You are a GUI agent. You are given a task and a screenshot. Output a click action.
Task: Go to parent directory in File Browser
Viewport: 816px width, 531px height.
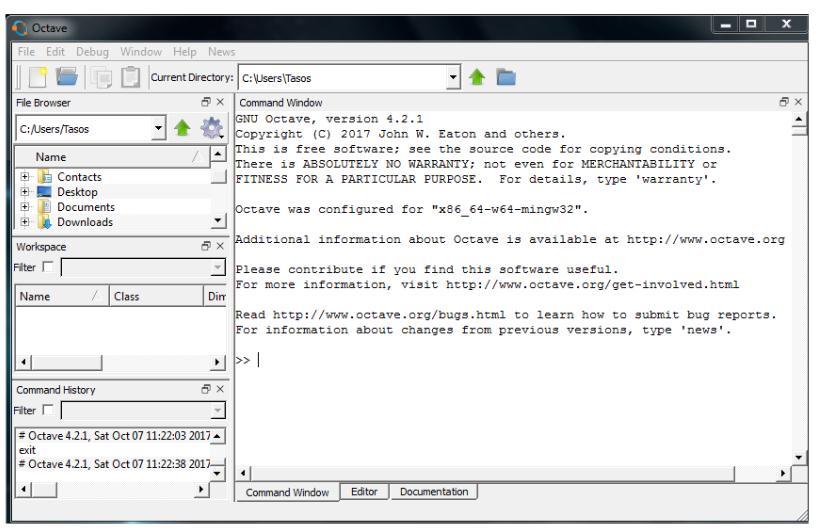click(x=182, y=128)
